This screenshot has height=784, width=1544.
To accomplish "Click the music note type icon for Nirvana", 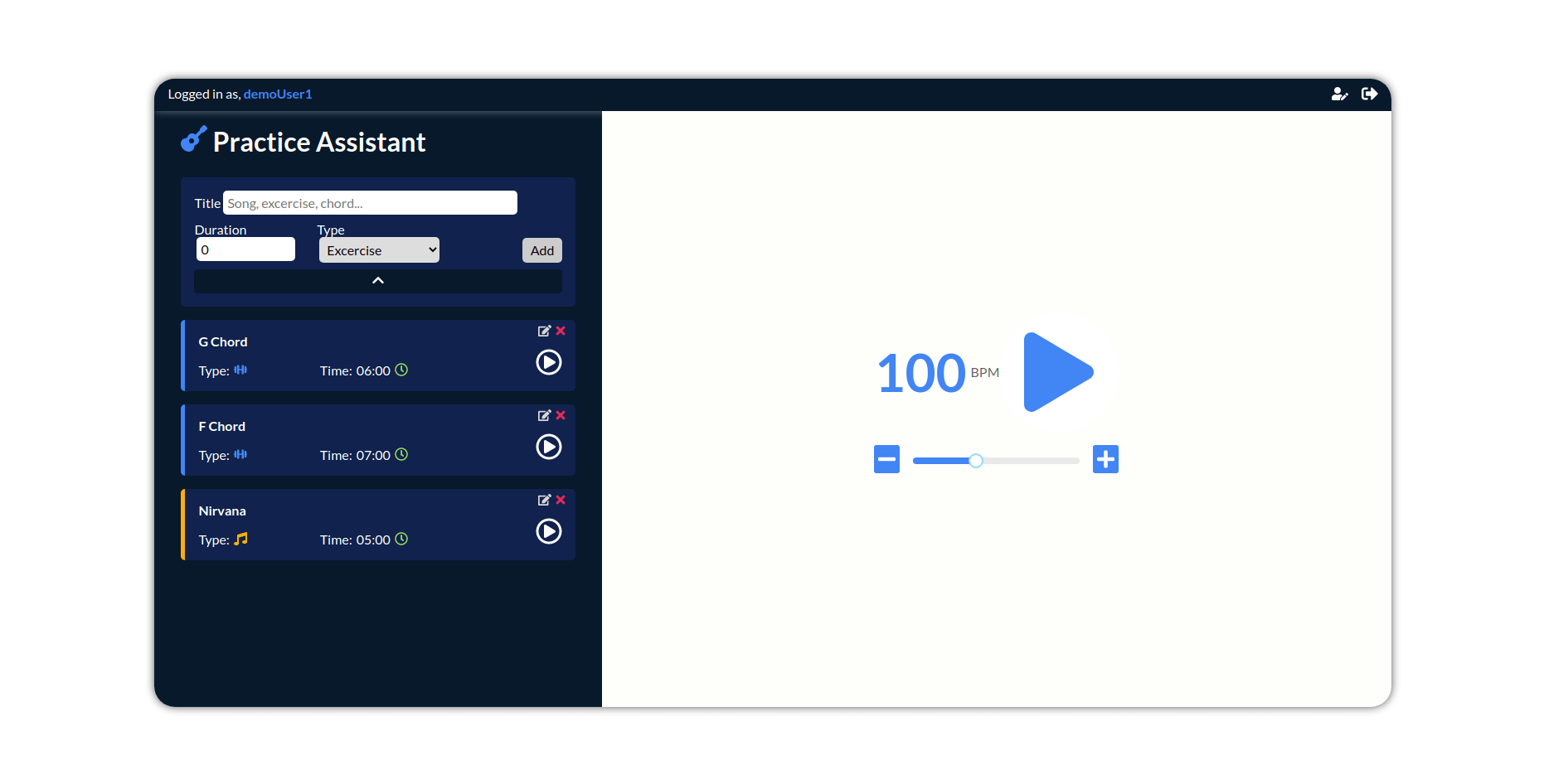I will [240, 539].
